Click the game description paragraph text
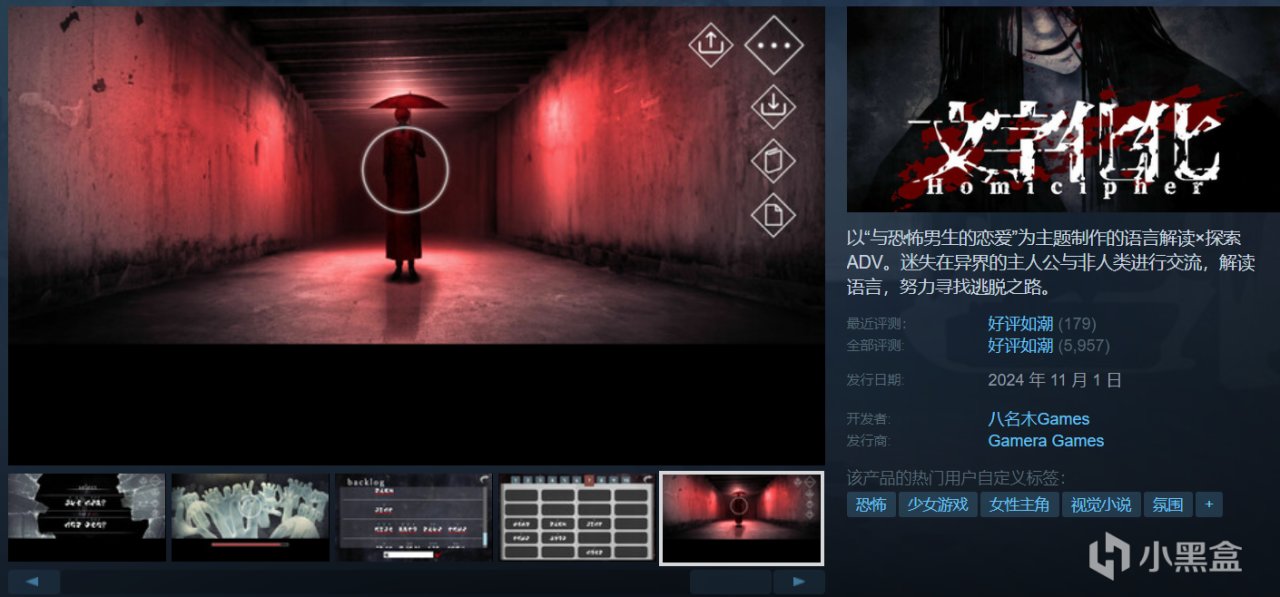Viewport: 1280px width, 597px height. (1052, 263)
